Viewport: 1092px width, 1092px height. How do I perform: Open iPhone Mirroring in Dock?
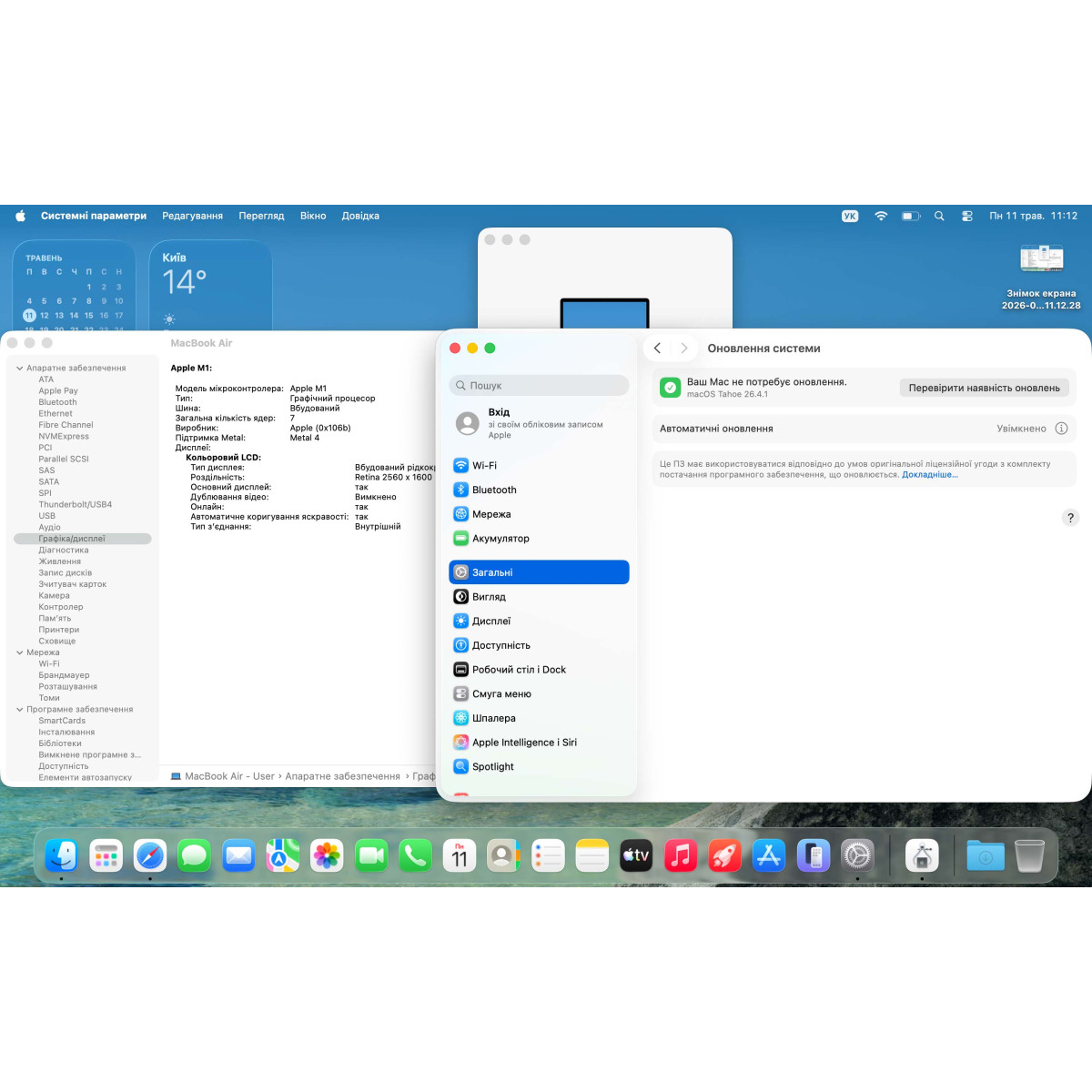[x=813, y=855]
